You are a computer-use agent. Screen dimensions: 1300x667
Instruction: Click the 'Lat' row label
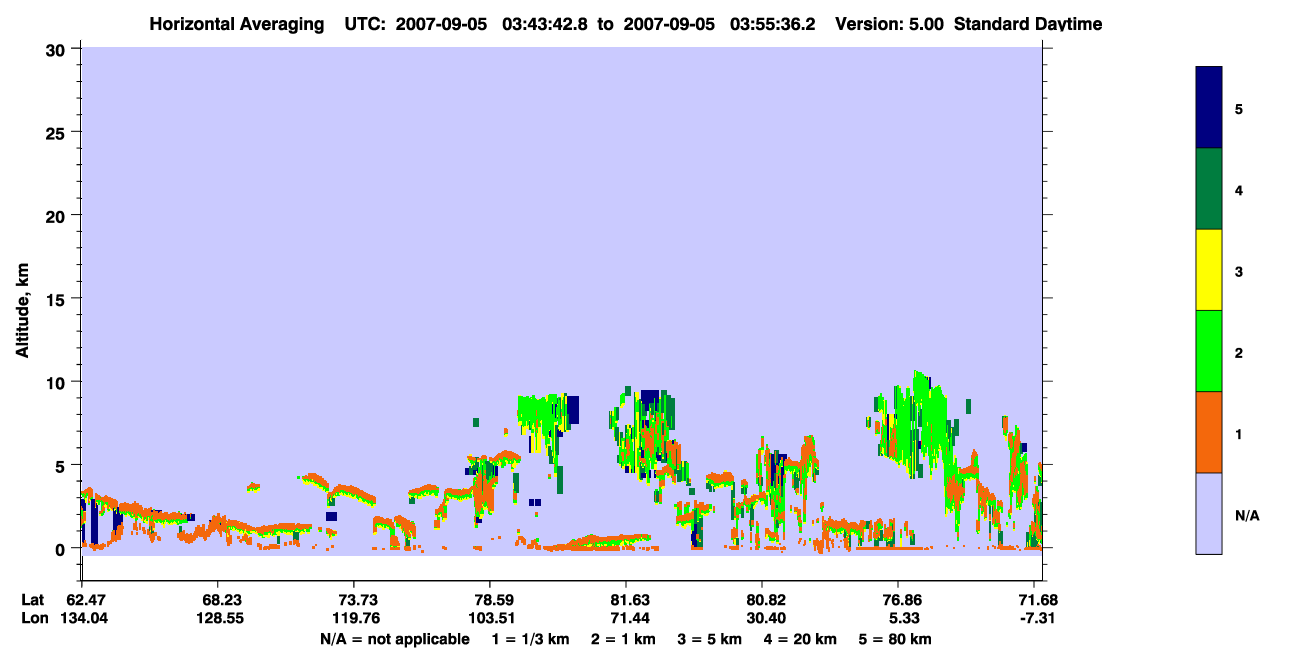[x=33, y=600]
